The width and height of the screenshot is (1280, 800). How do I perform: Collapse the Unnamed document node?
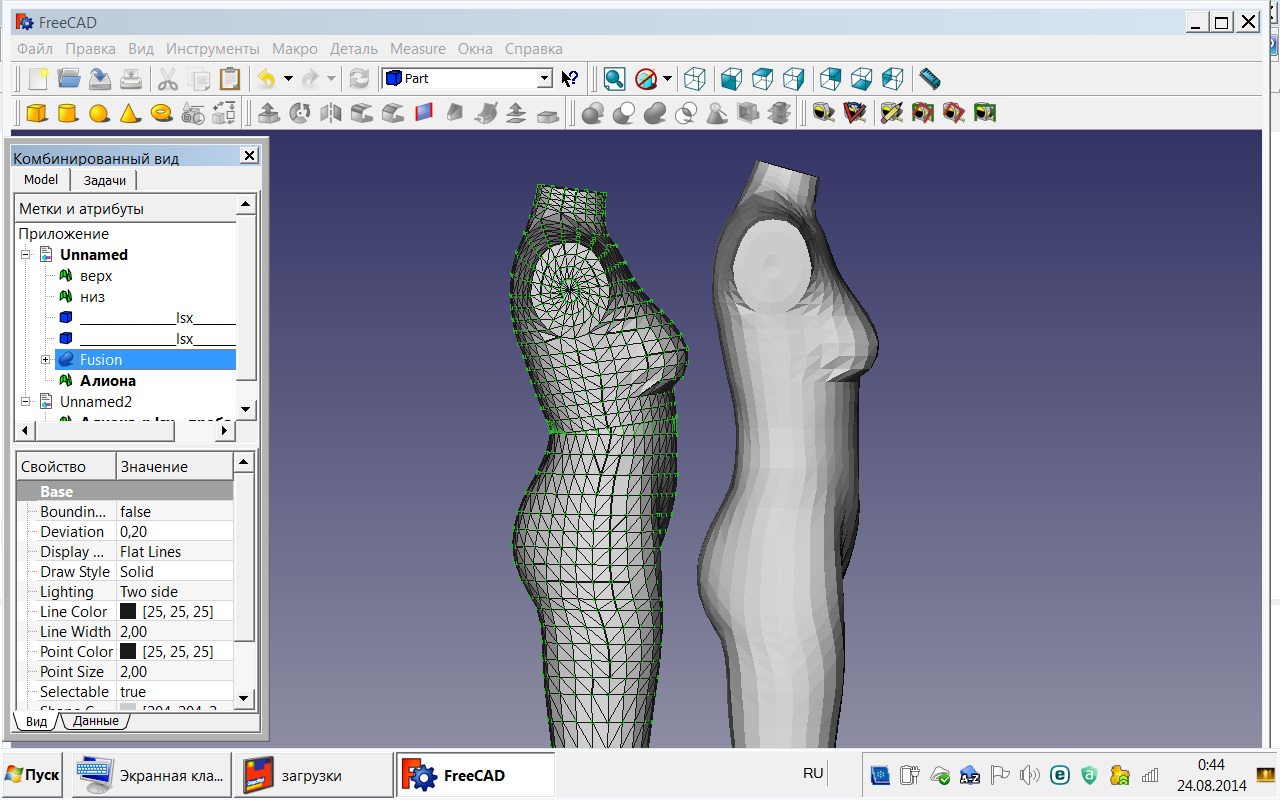coord(27,255)
